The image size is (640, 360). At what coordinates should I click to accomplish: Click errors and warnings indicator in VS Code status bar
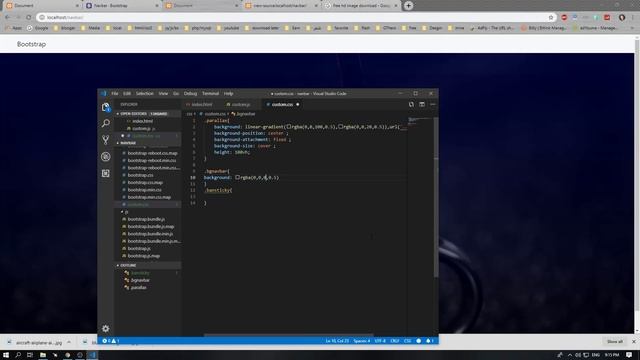pos(111,341)
